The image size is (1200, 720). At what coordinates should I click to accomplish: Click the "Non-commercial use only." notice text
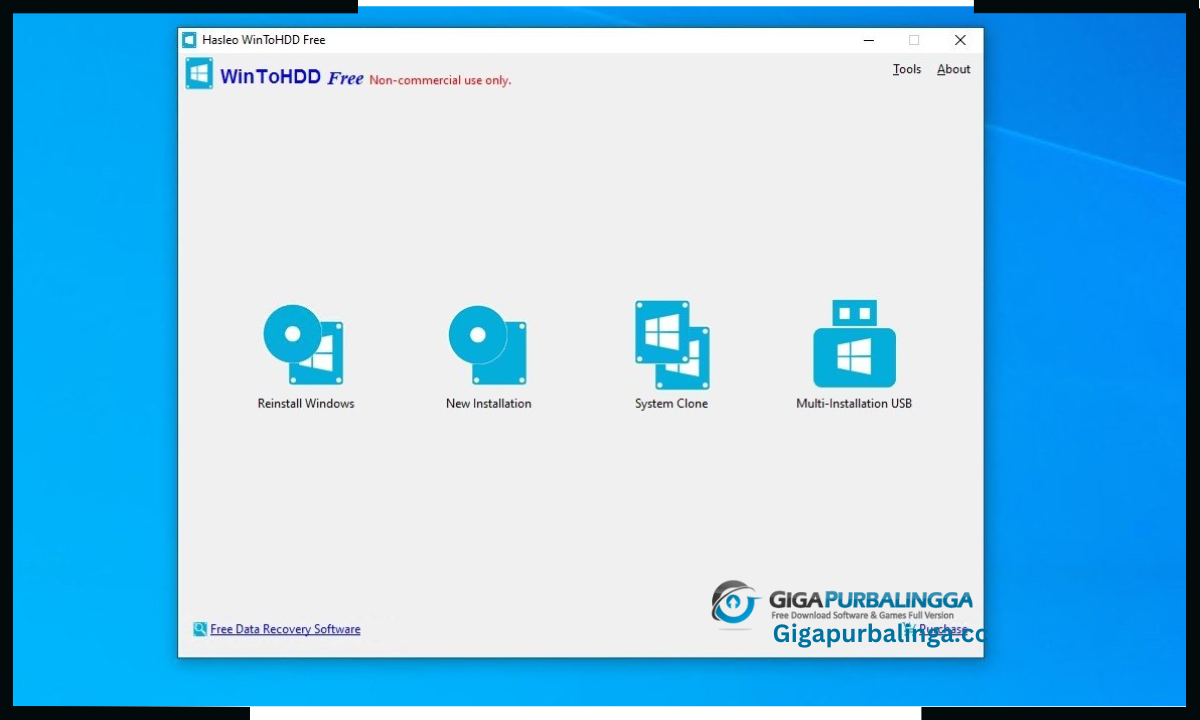[x=440, y=80]
